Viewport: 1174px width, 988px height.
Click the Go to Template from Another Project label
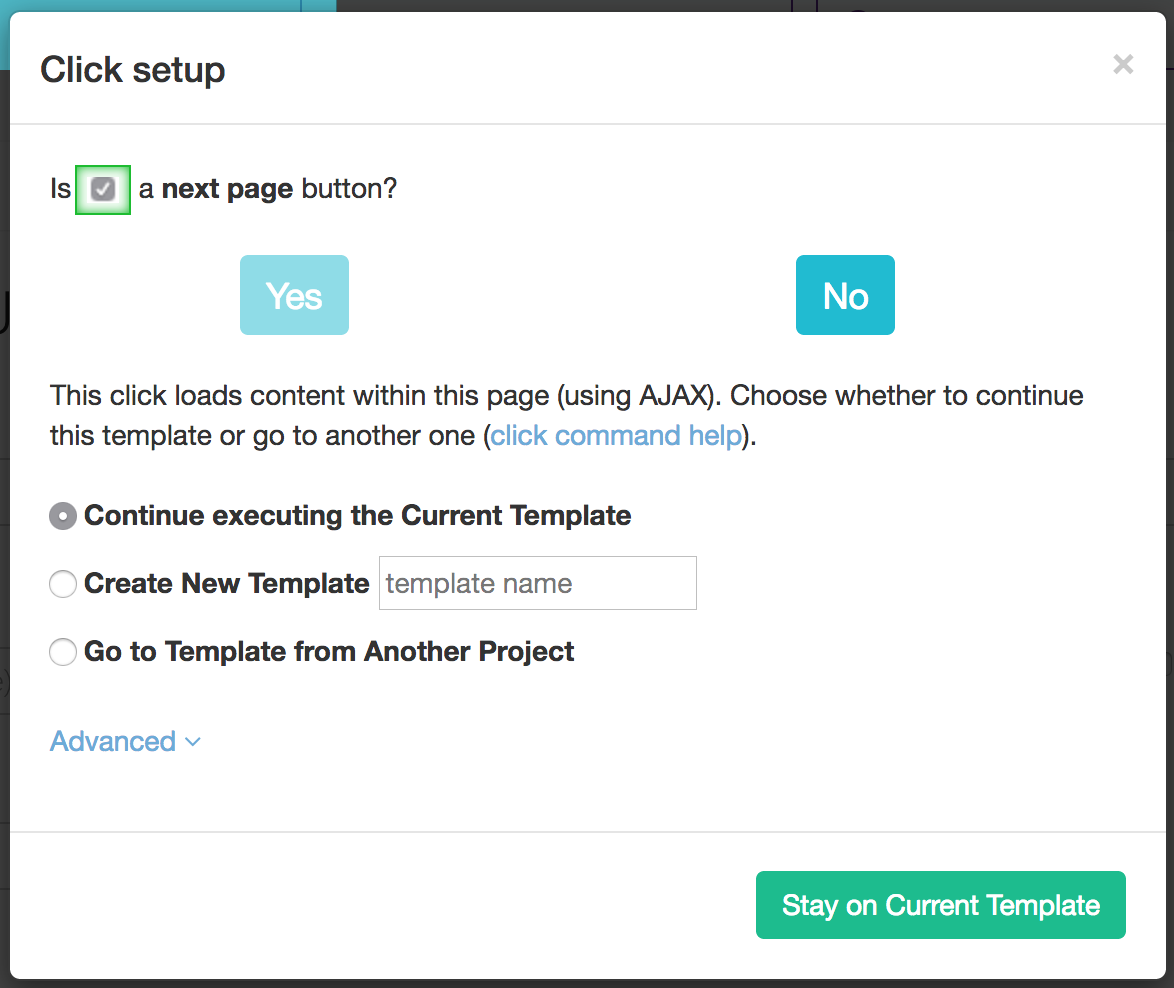329,652
